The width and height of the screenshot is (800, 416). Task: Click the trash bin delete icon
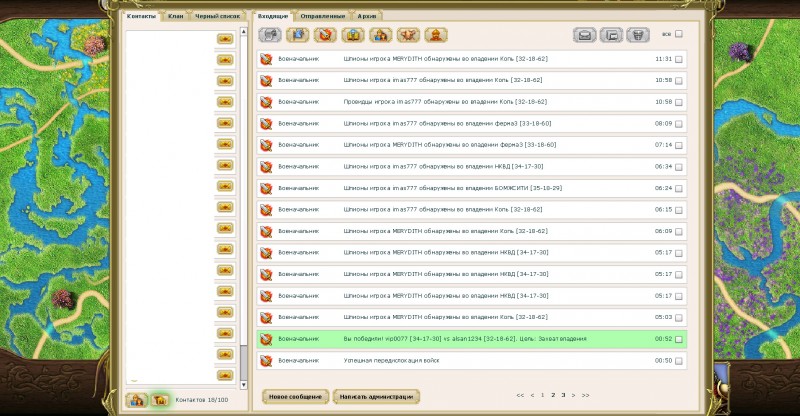pyautogui.click(x=637, y=35)
